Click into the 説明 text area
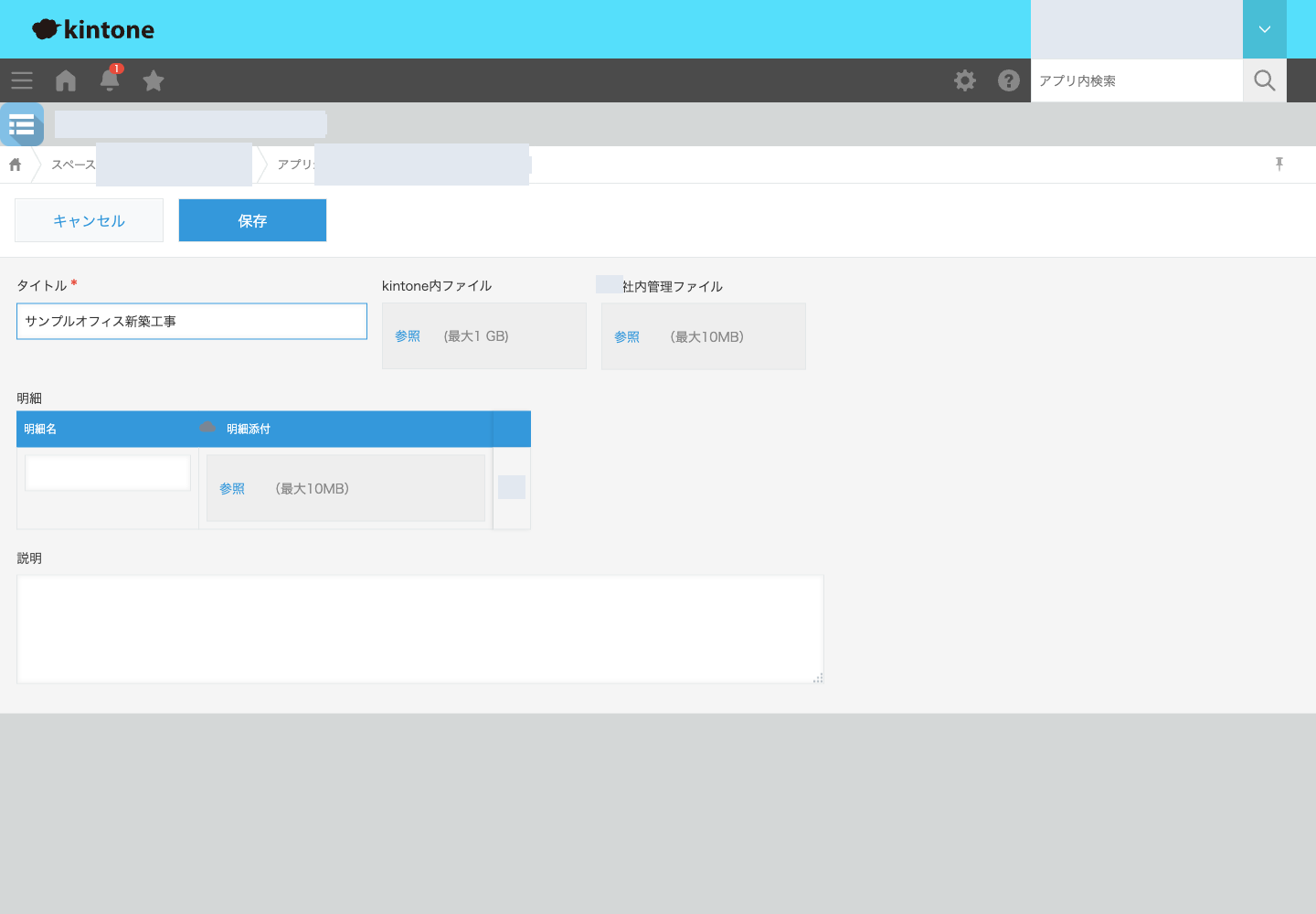The image size is (1316, 914). click(x=420, y=629)
